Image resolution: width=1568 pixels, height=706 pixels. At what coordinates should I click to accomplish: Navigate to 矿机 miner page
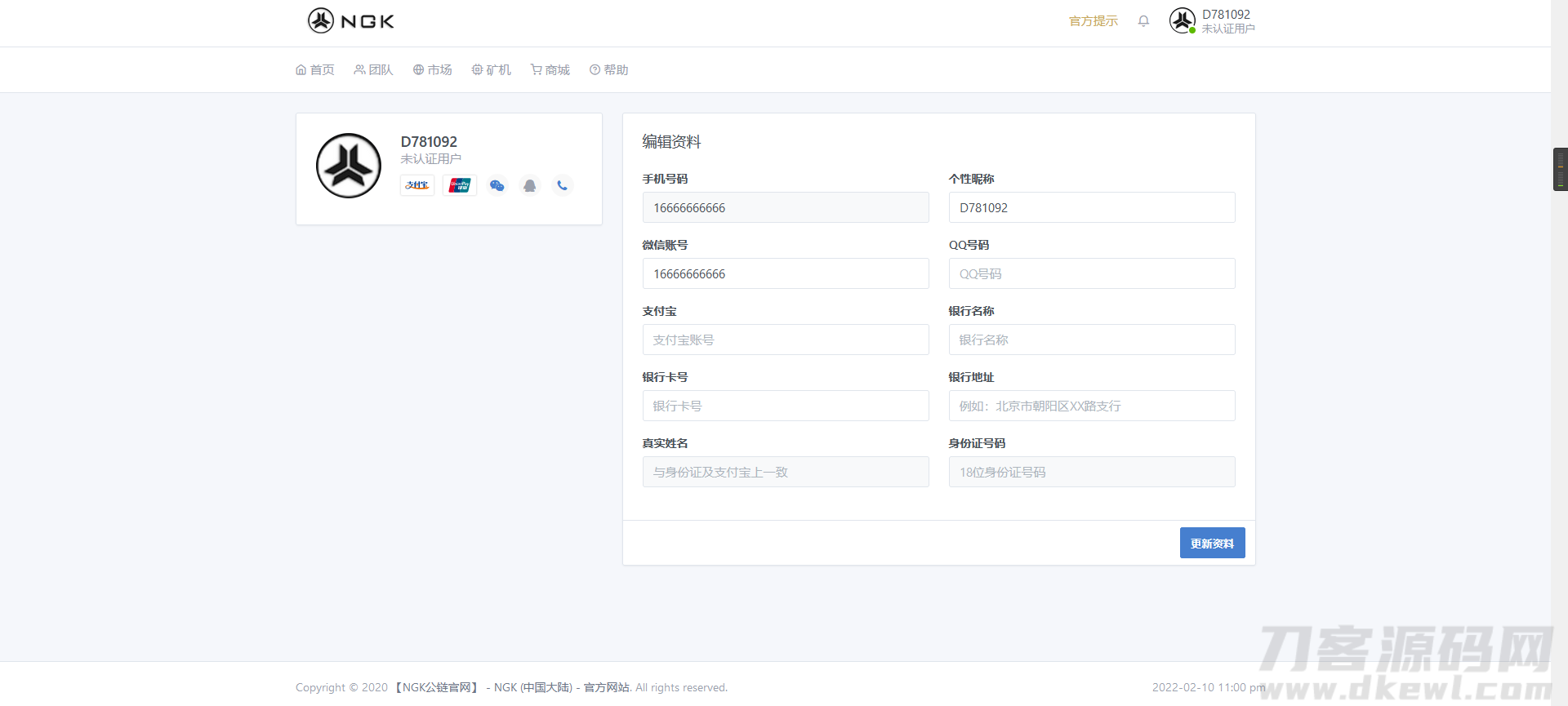(492, 70)
